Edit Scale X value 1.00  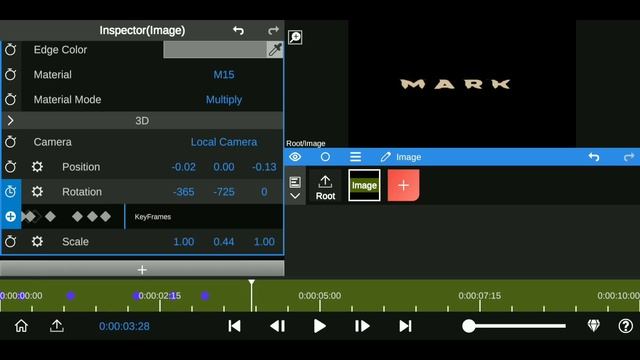tap(183, 241)
